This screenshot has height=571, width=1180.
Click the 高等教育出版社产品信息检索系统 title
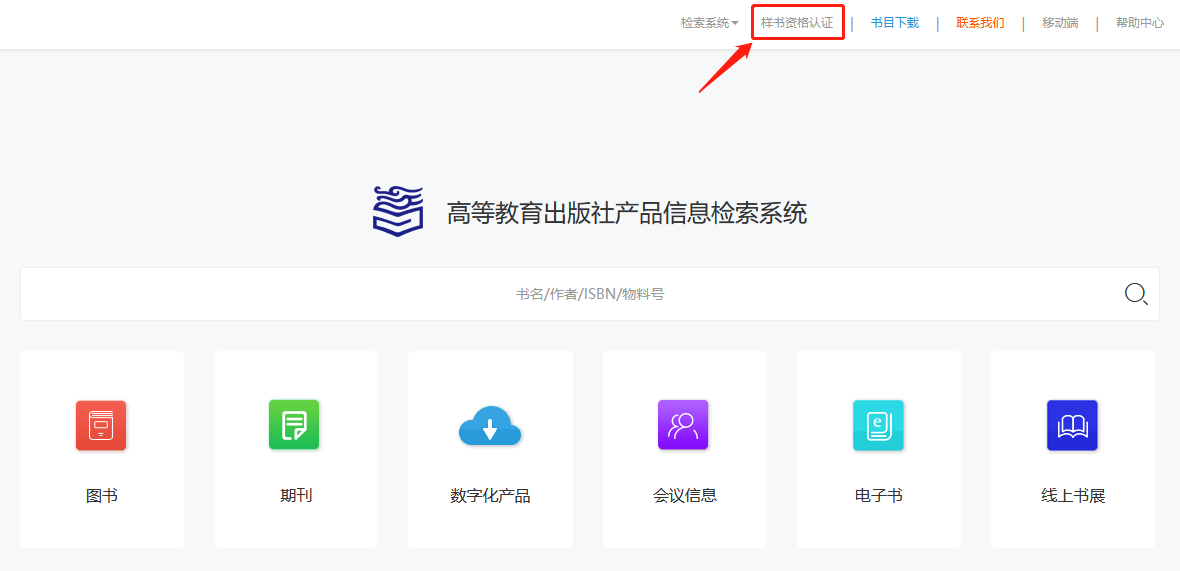pyautogui.click(x=627, y=213)
